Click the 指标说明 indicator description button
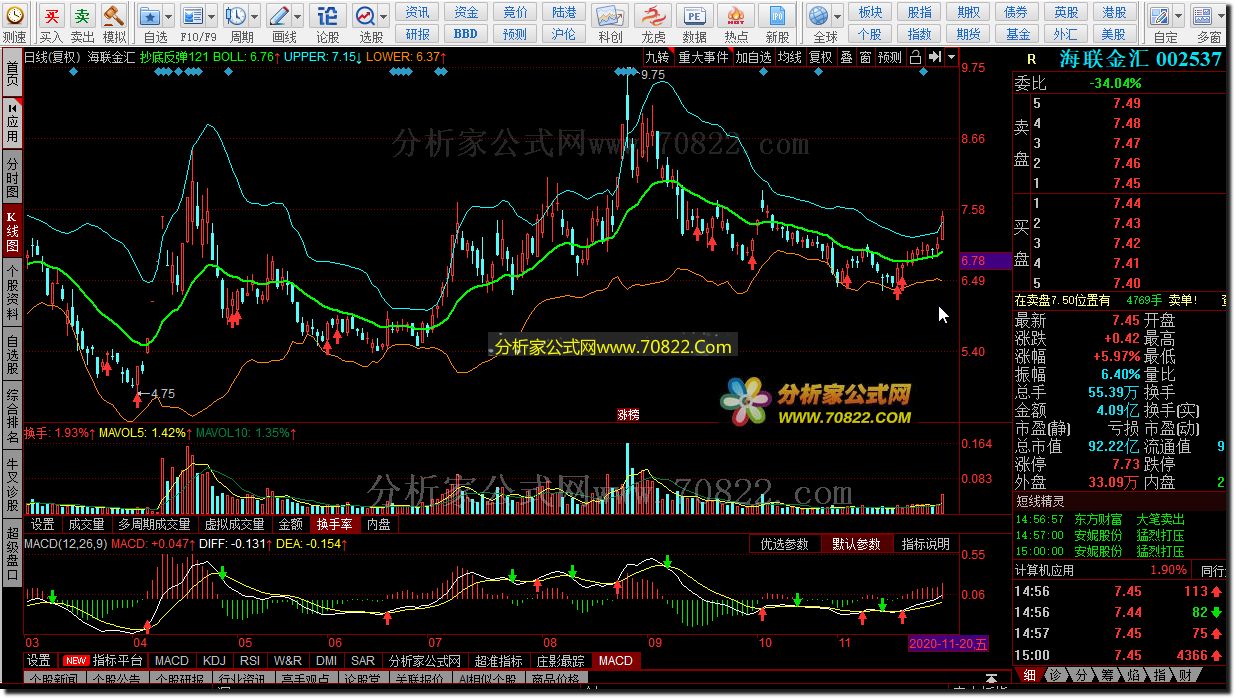The height and width of the screenshot is (698, 1236). point(926,544)
